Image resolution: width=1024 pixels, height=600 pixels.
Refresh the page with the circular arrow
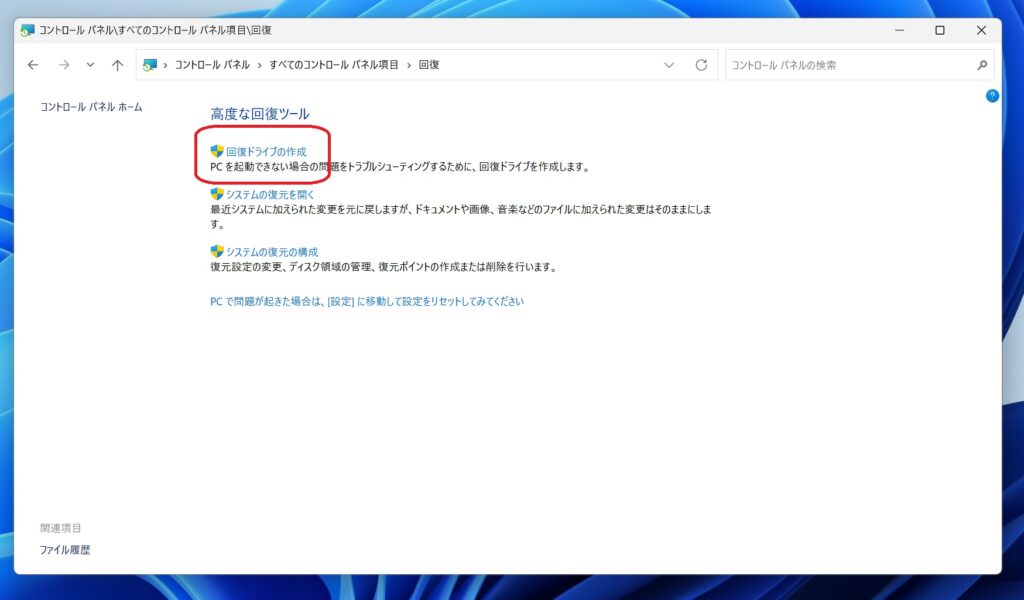tap(701, 65)
